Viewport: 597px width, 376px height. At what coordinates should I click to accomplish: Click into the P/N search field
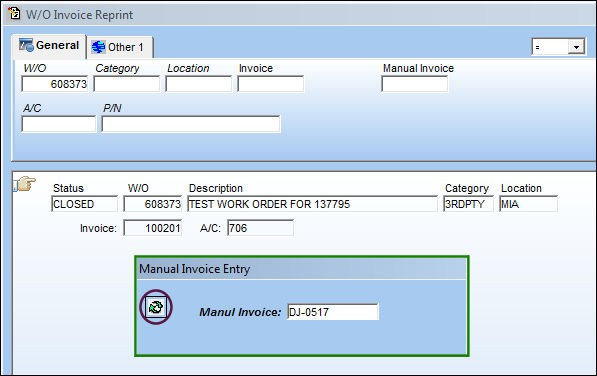(191, 124)
